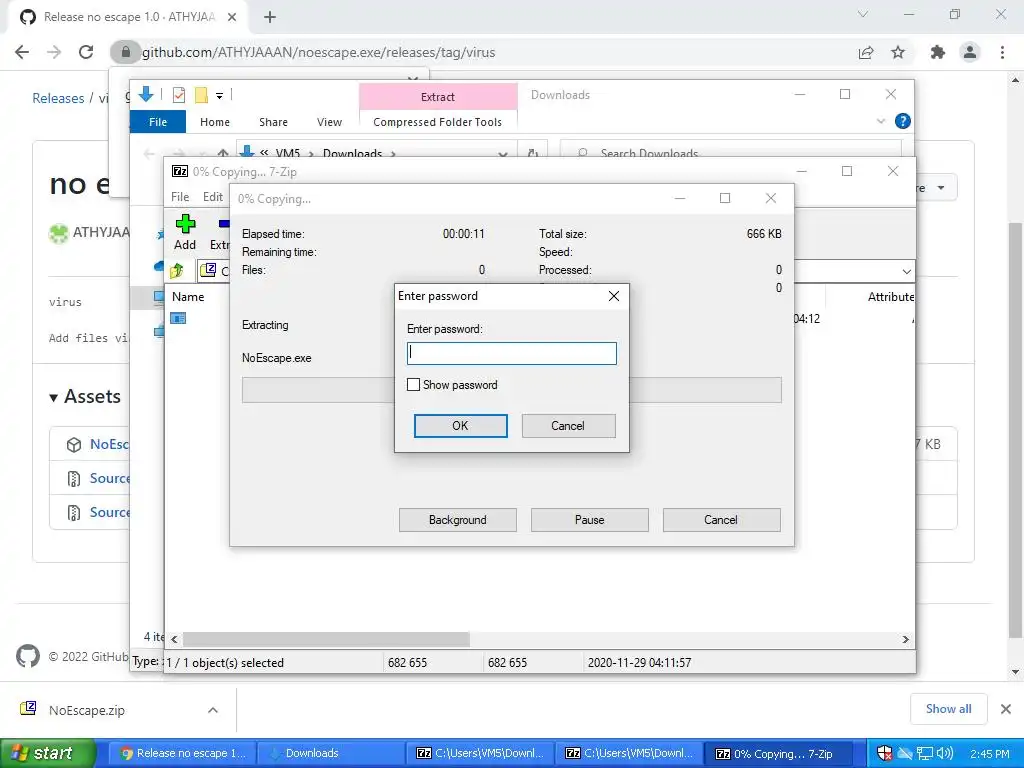The height and width of the screenshot is (768, 1024).
Task: Click Explorer help question-mark icon
Action: [x=903, y=121]
